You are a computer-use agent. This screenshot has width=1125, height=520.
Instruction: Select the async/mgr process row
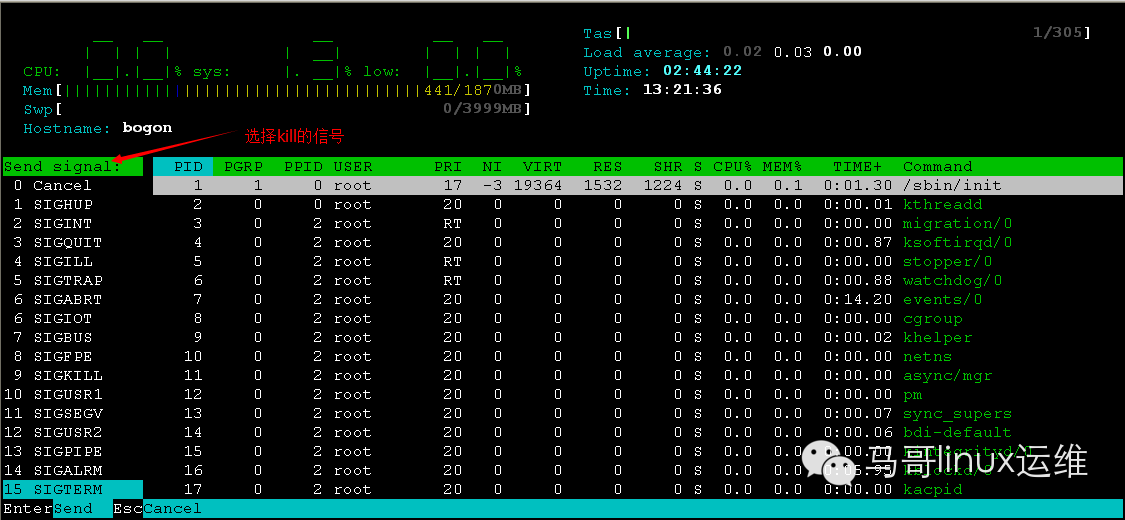tap(638, 375)
